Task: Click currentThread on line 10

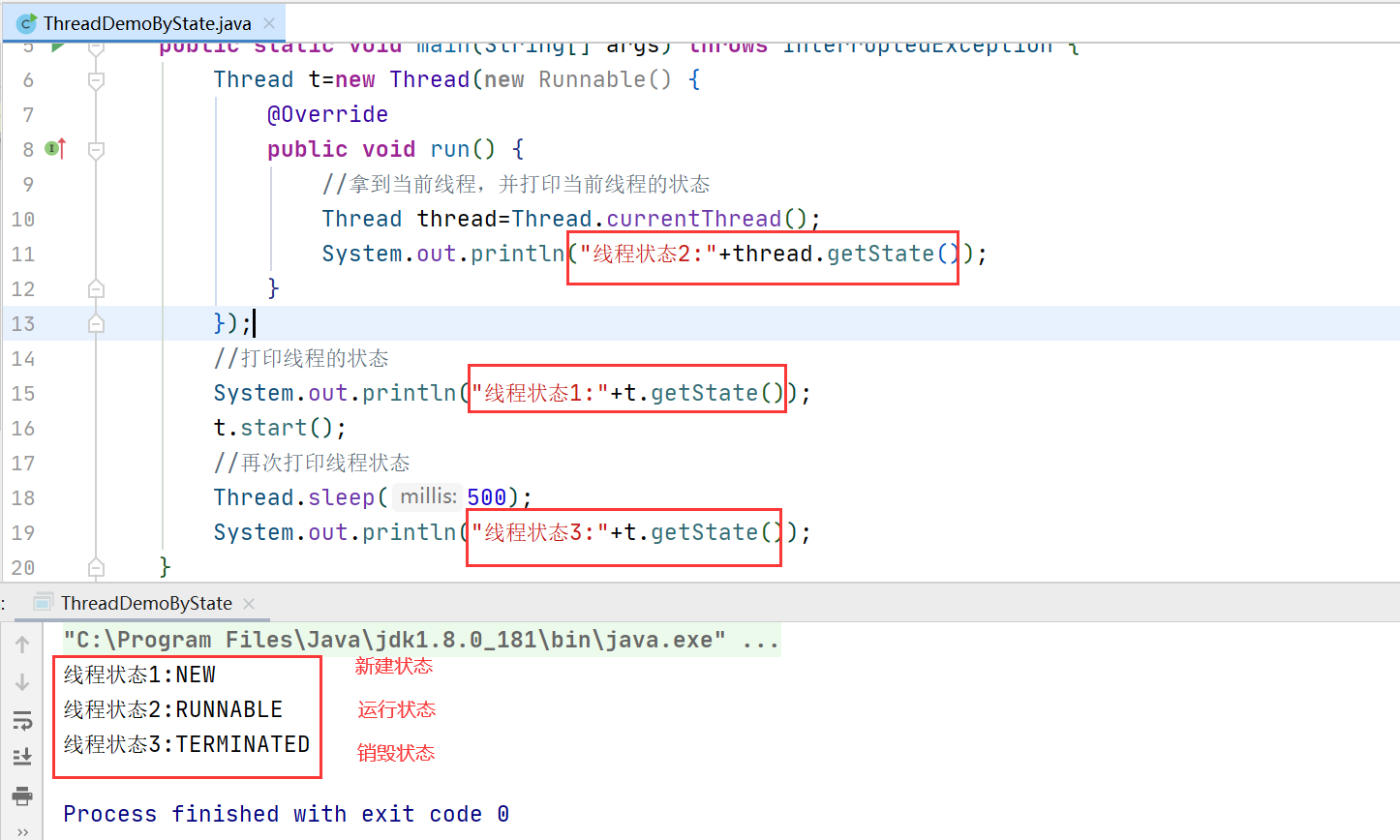Action: click(694, 219)
